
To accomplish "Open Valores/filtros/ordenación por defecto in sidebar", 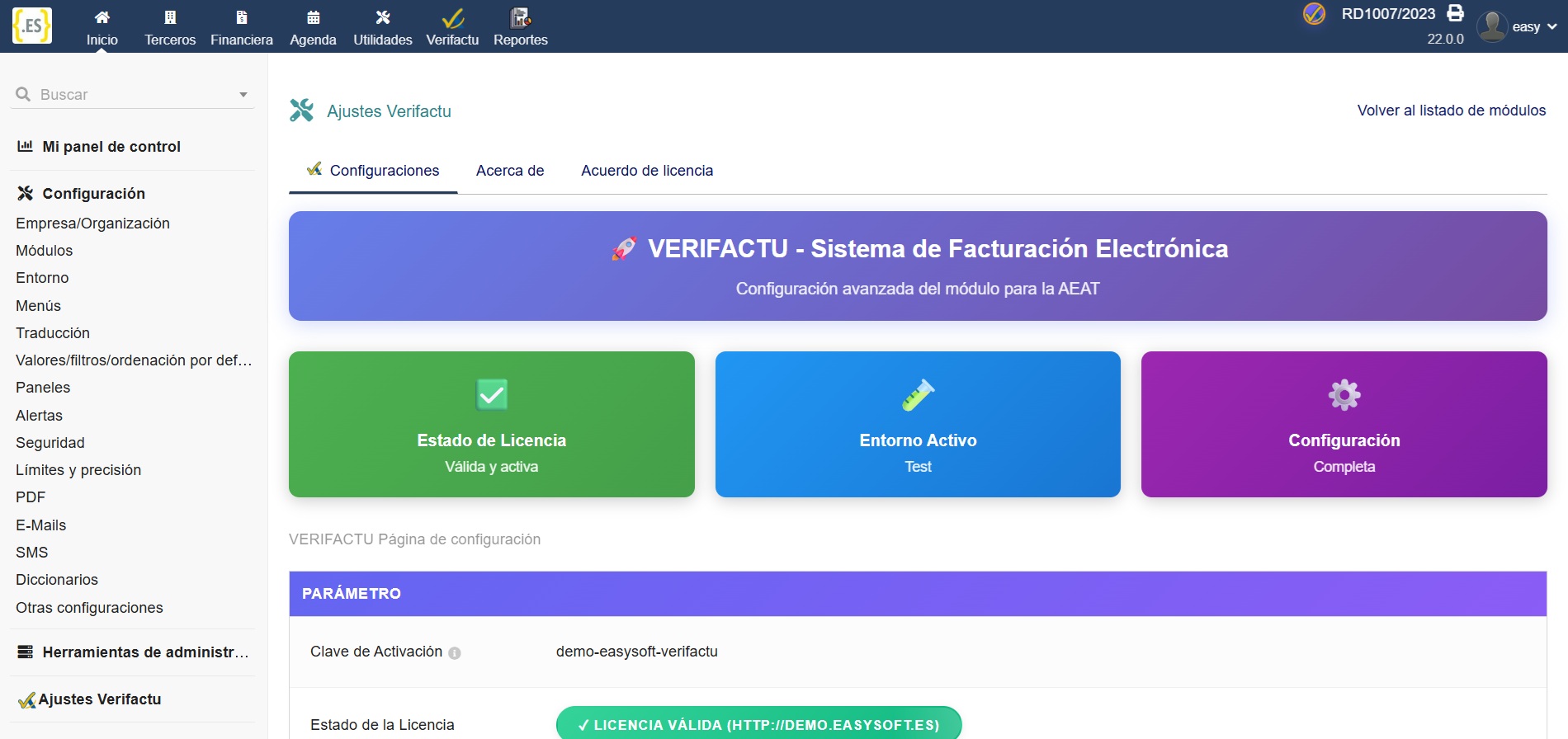I will (x=134, y=360).
